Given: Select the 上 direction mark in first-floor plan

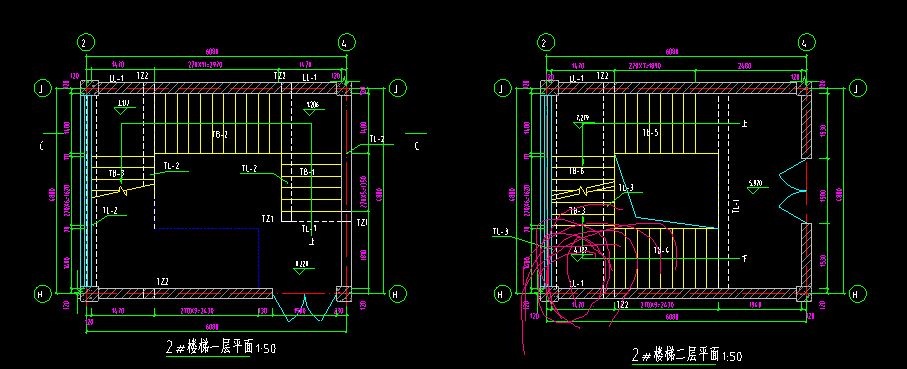Looking at the screenshot, I should 312,242.
